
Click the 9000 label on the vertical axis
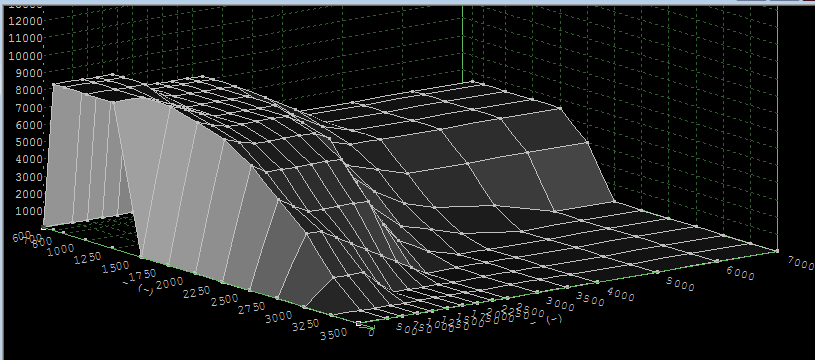[26, 73]
